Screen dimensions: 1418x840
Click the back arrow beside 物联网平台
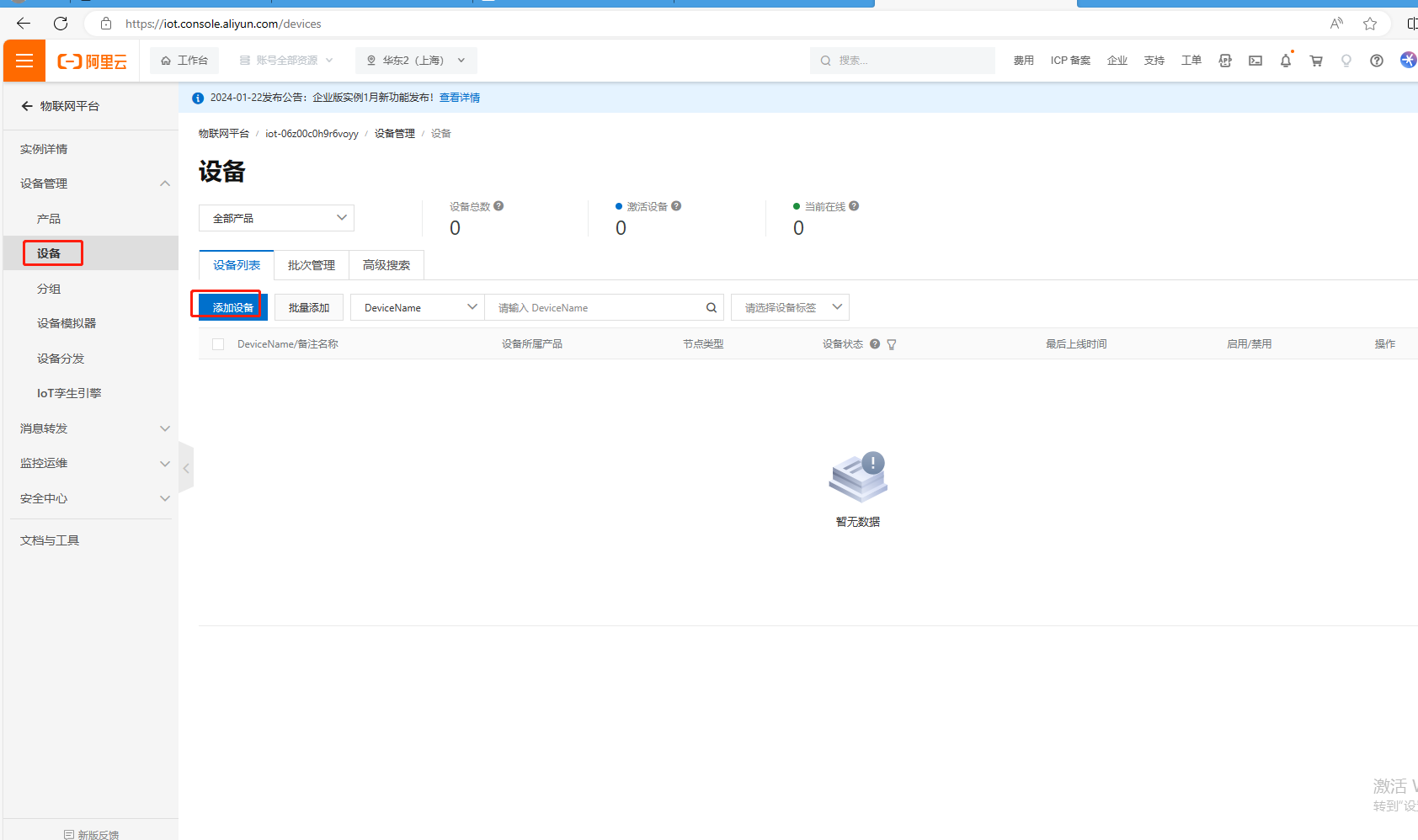pyautogui.click(x=27, y=106)
